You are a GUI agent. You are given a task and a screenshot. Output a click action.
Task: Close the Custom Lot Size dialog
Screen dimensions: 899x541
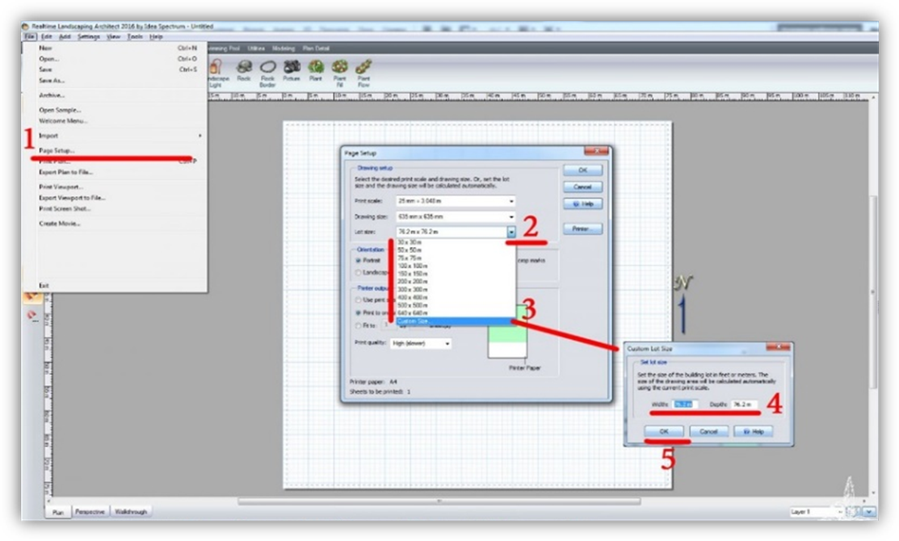(780, 347)
